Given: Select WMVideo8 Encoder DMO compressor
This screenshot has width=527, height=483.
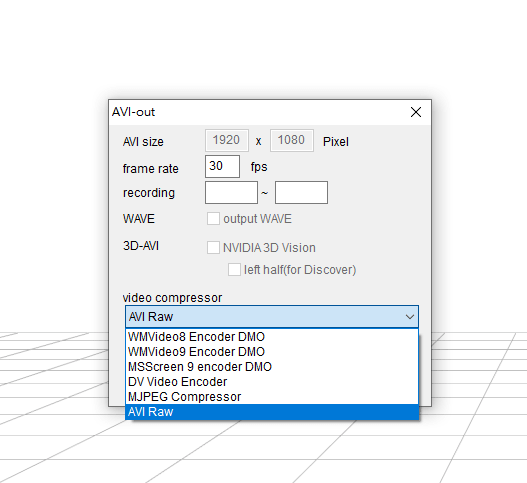Looking at the screenshot, I should pyautogui.click(x=272, y=337).
